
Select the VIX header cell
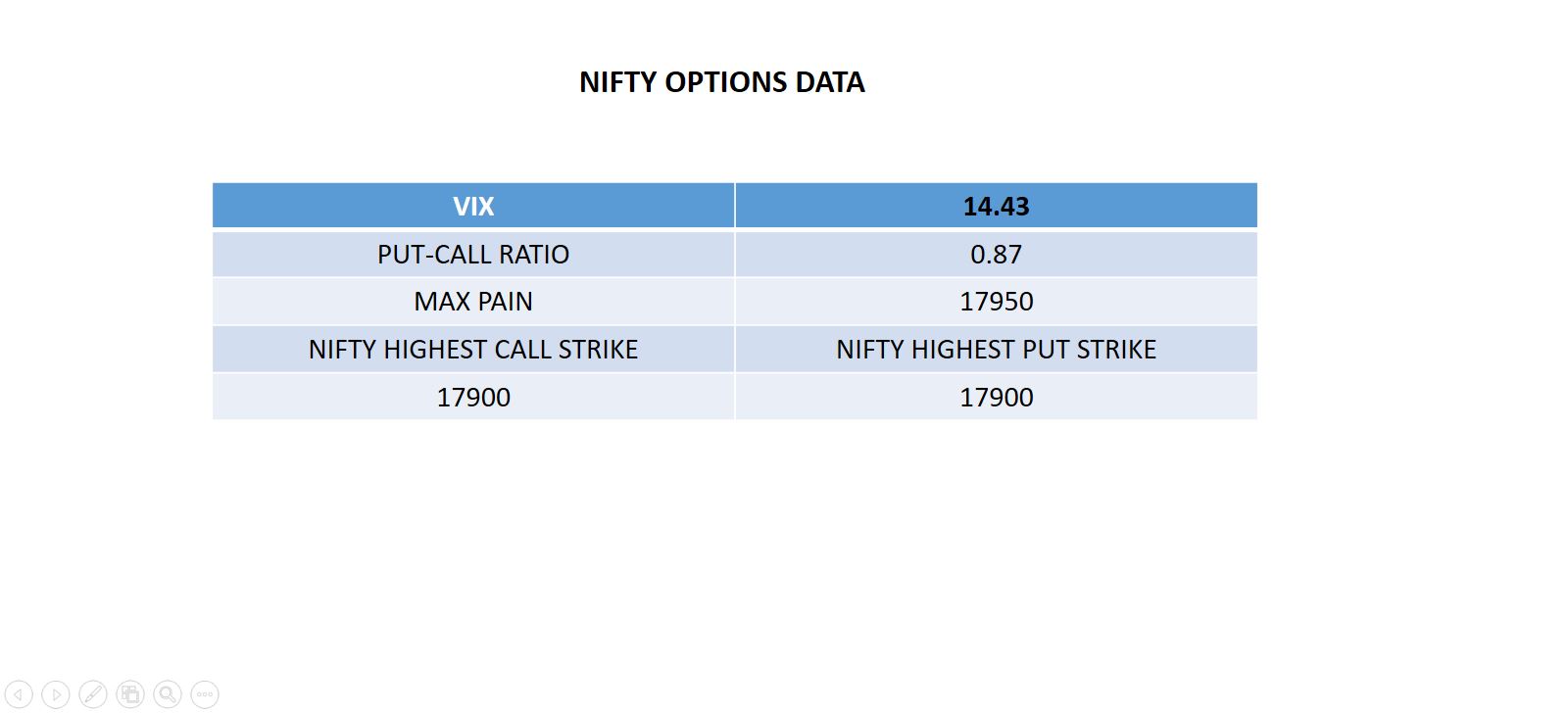point(473,206)
